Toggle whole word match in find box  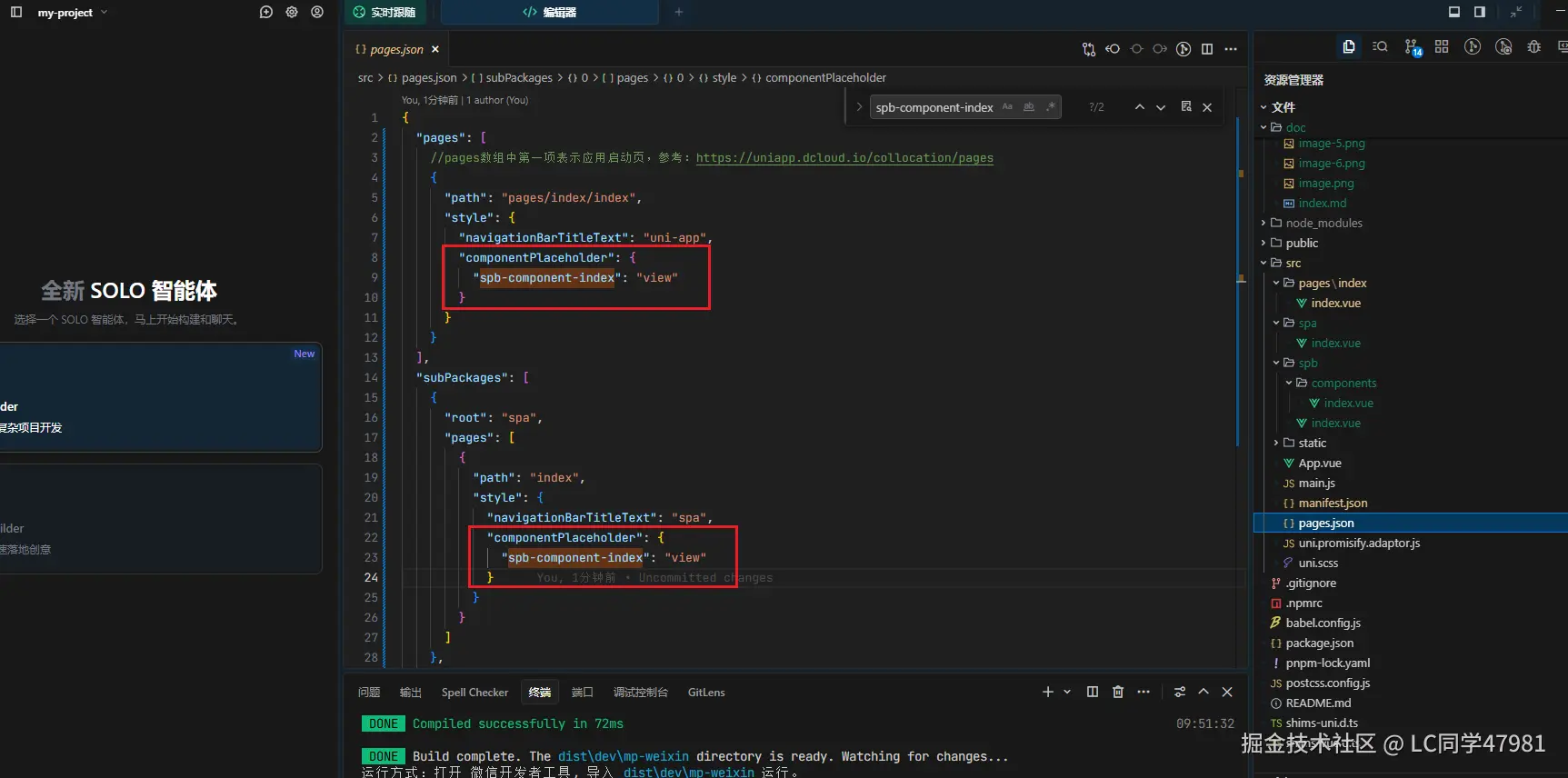(x=1029, y=107)
